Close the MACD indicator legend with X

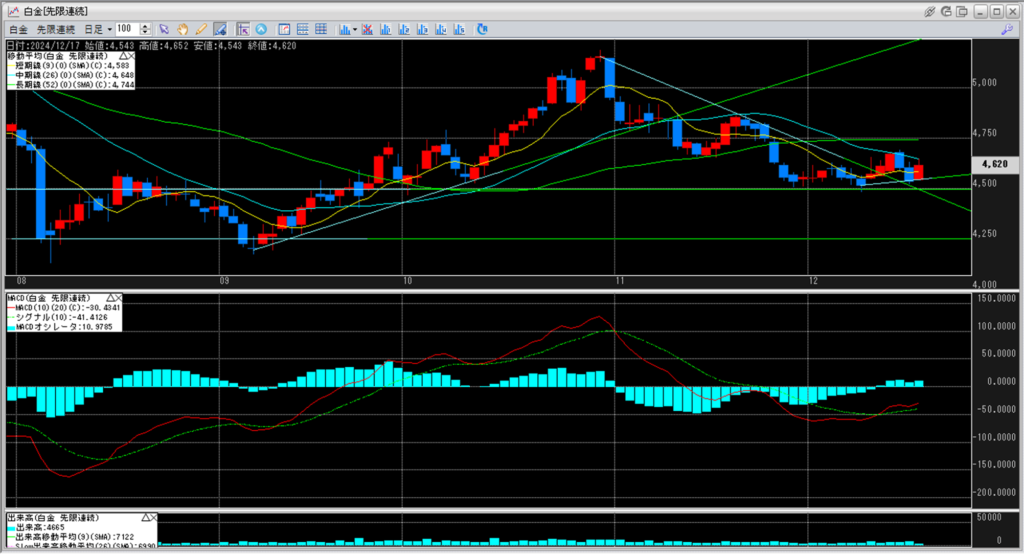coord(120,298)
